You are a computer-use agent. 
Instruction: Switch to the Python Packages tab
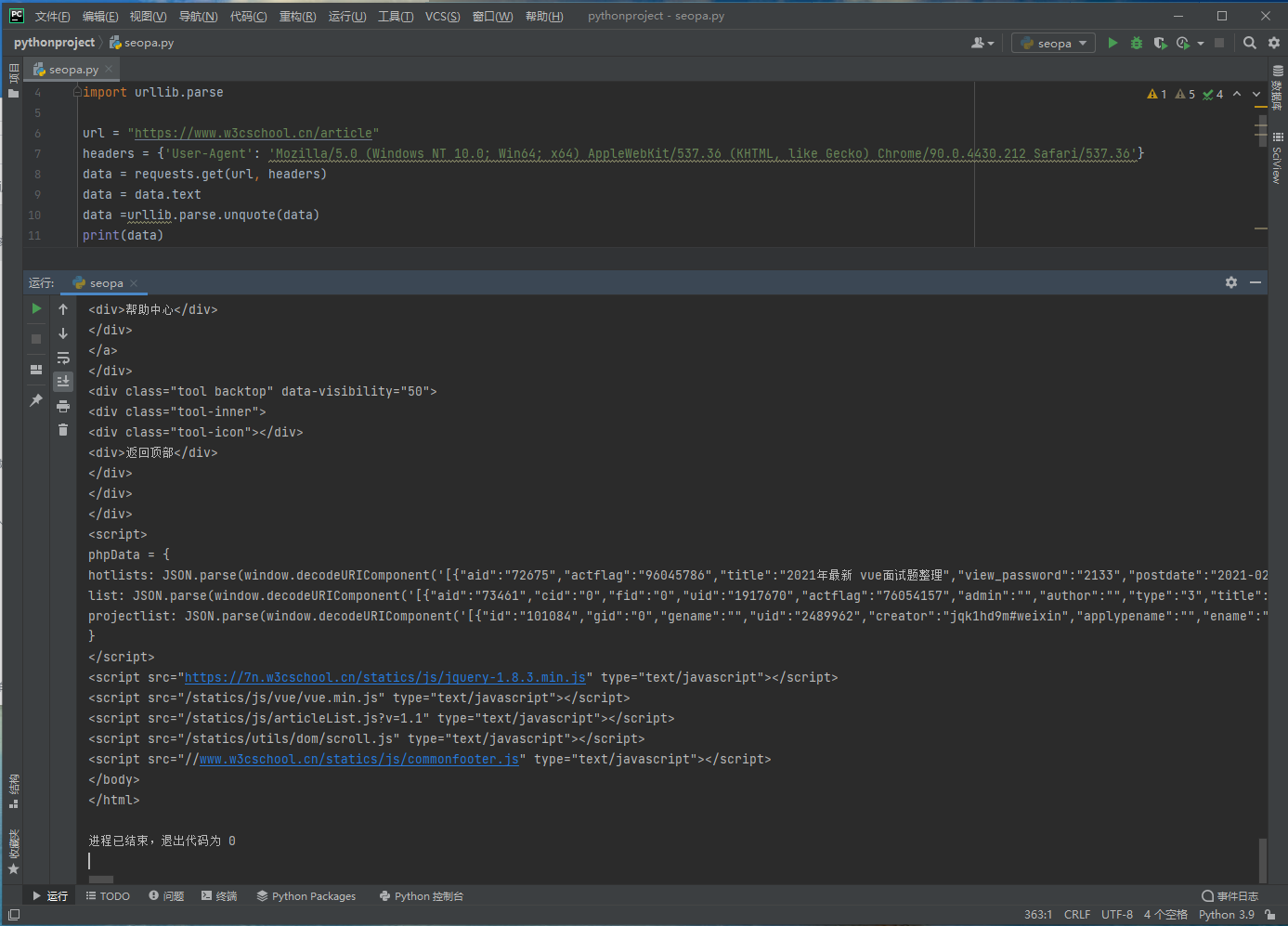click(x=306, y=896)
